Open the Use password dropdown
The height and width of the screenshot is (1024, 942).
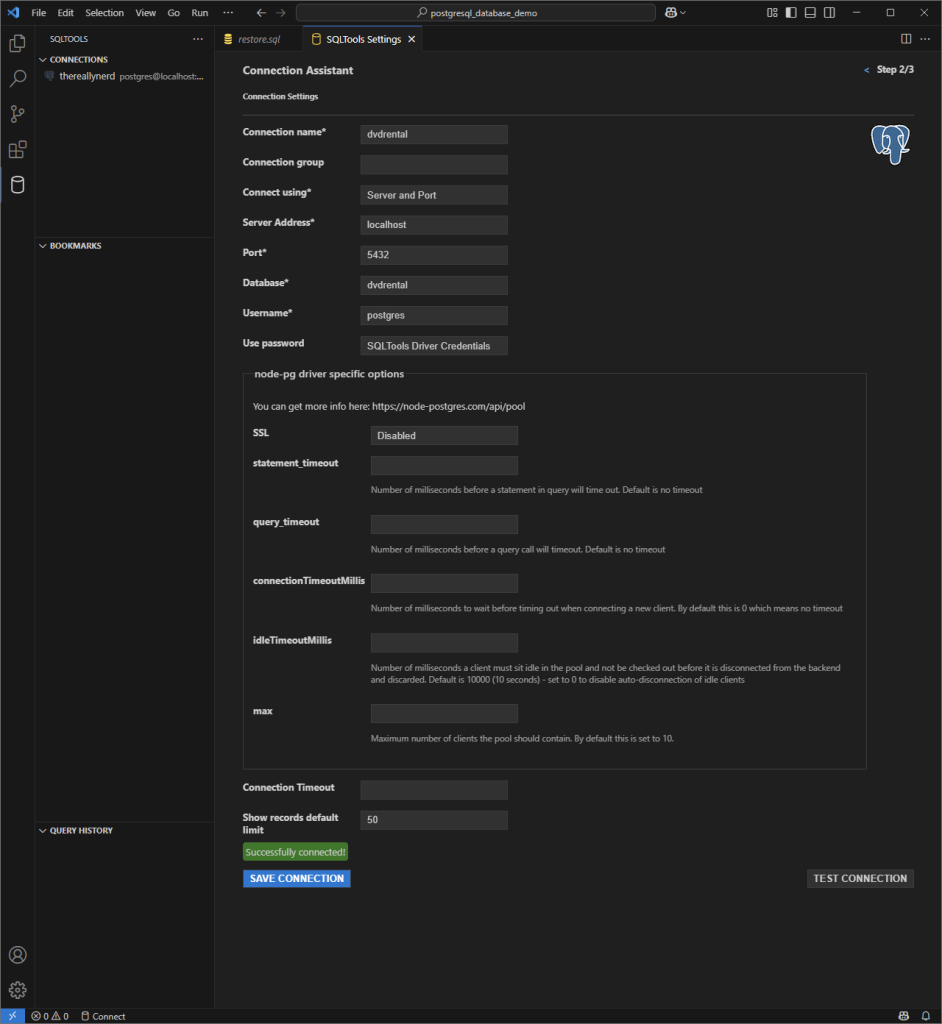tap(434, 346)
